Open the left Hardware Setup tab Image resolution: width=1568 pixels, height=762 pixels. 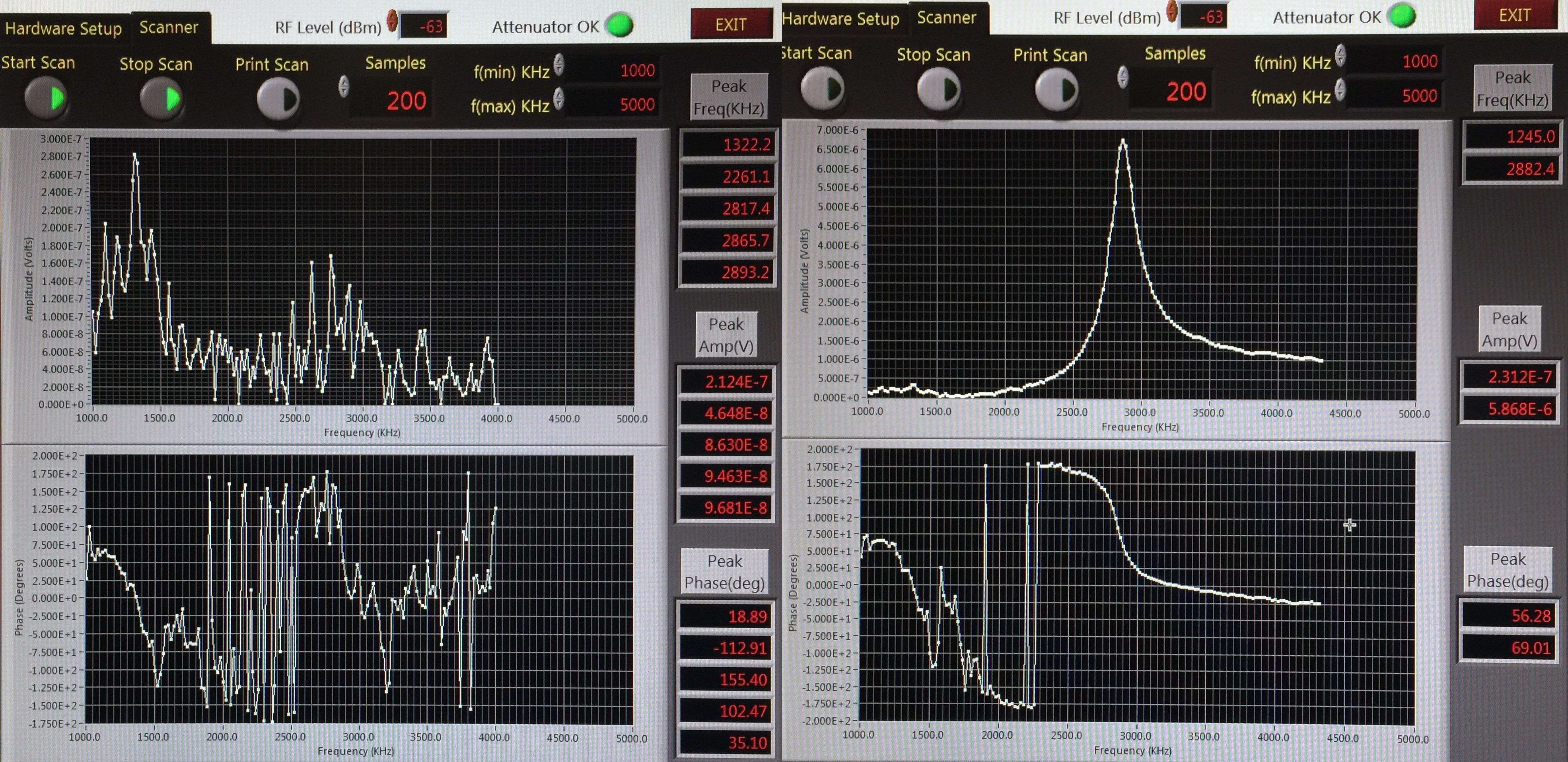click(x=63, y=29)
